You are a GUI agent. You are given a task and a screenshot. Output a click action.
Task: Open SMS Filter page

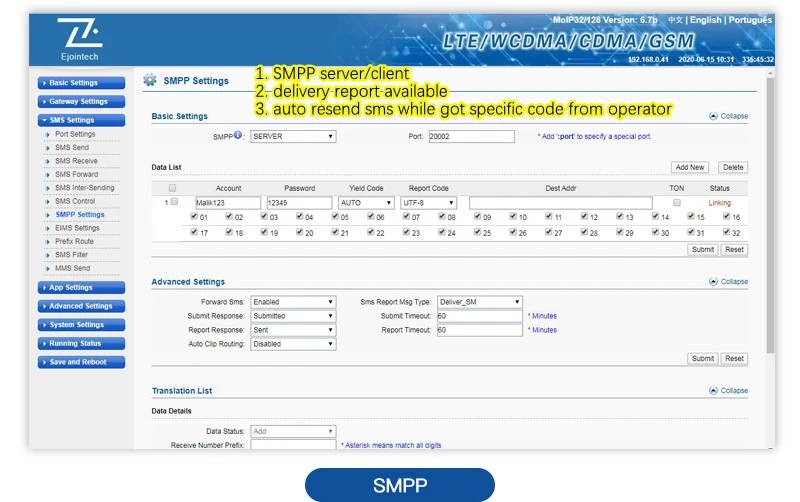(71, 255)
